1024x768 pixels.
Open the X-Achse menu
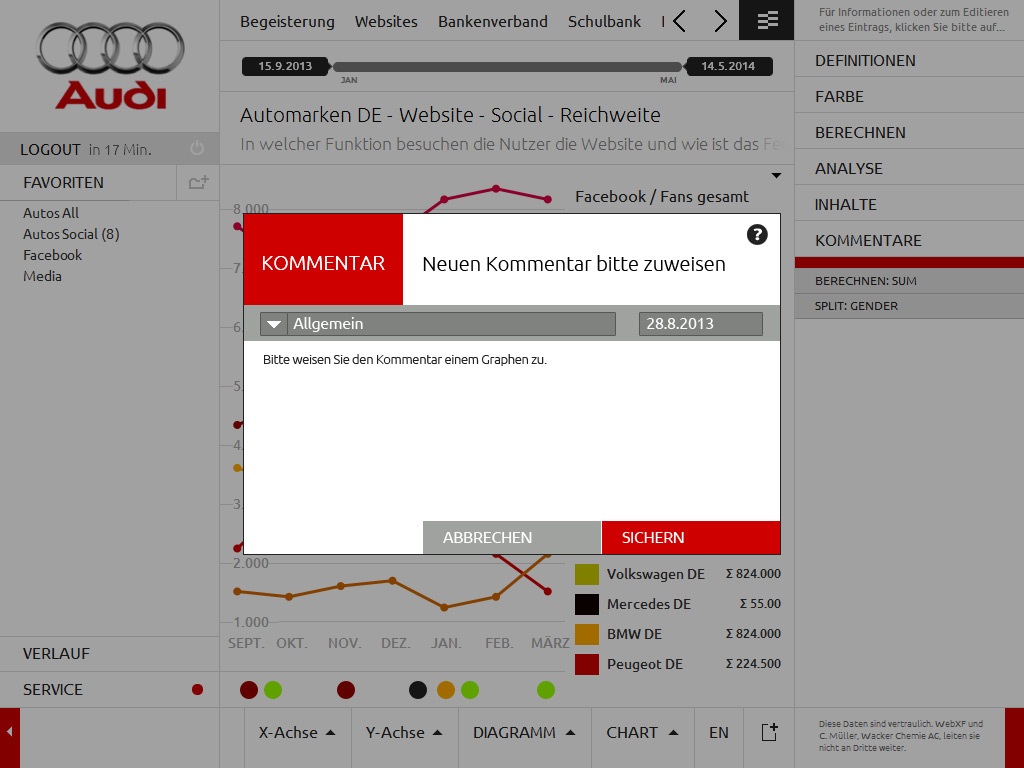click(x=297, y=733)
